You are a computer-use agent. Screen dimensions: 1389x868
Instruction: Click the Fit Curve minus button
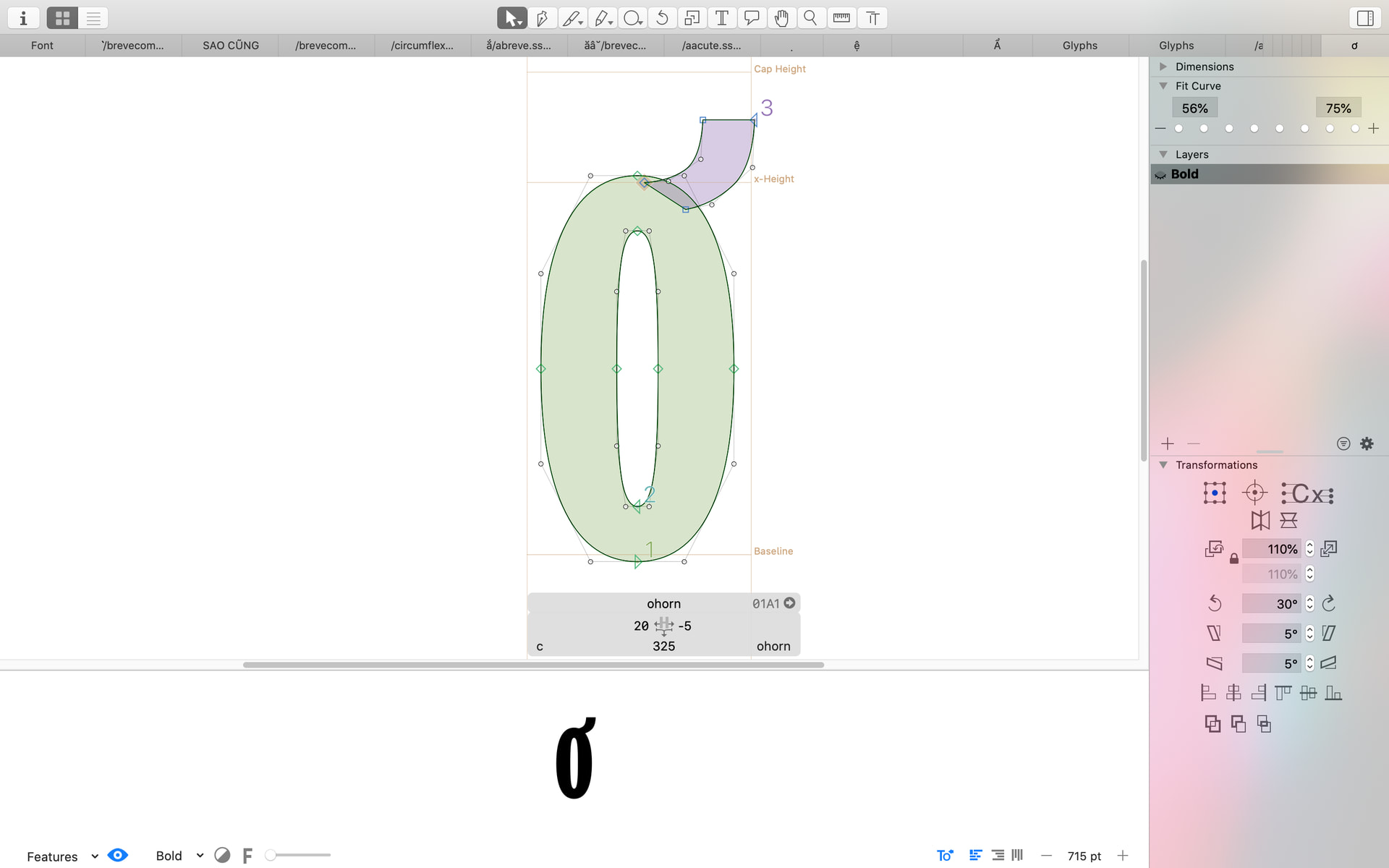(x=1160, y=129)
